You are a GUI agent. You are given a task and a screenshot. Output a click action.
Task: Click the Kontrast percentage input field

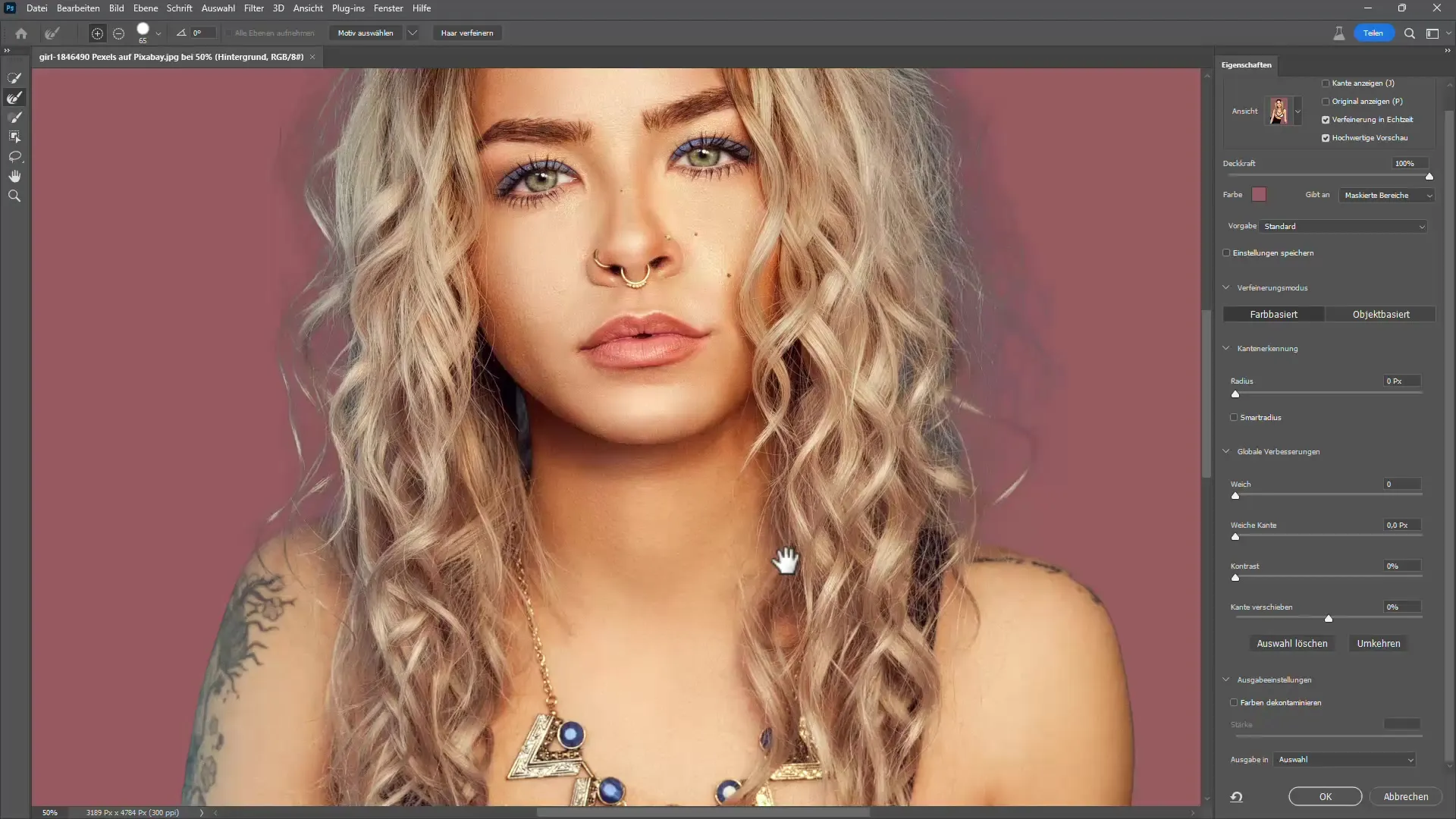(1402, 566)
